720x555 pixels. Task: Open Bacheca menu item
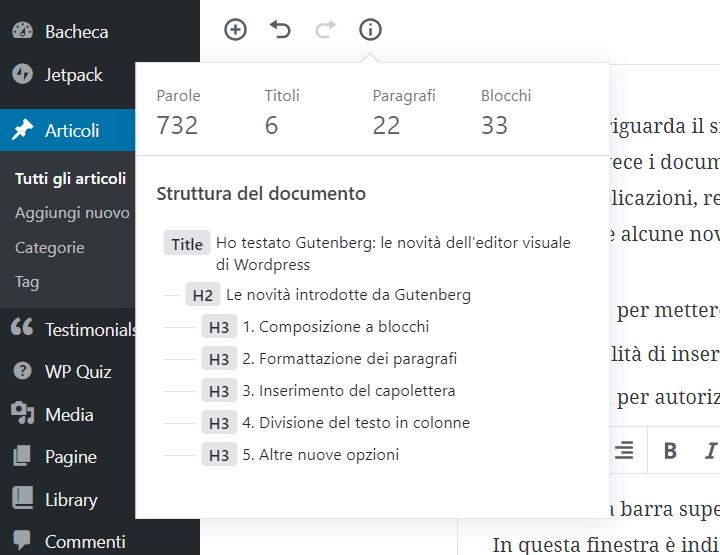[x=77, y=32]
